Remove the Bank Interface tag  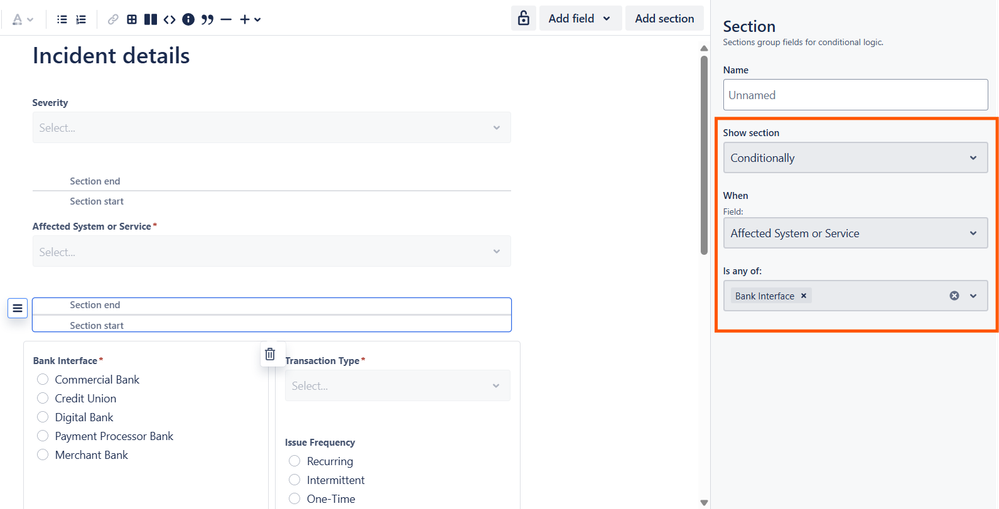pos(803,296)
